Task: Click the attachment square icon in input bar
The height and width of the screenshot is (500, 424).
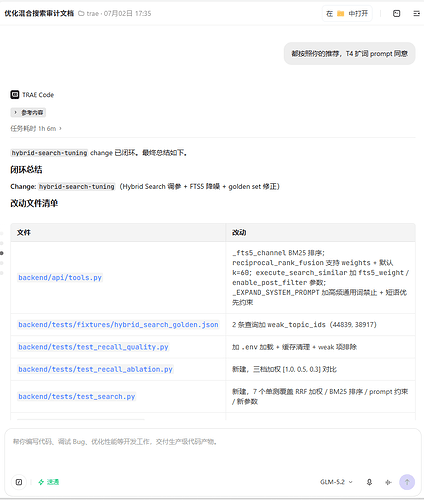Action: tap(19, 482)
